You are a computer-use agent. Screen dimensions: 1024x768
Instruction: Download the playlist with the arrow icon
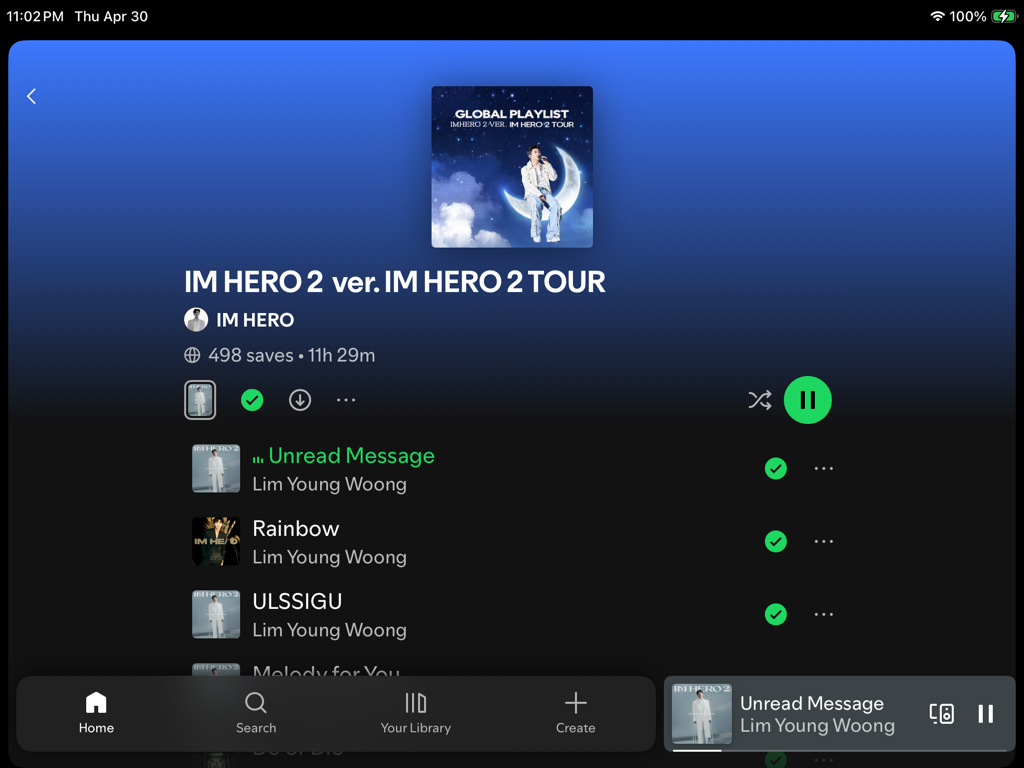tap(300, 400)
